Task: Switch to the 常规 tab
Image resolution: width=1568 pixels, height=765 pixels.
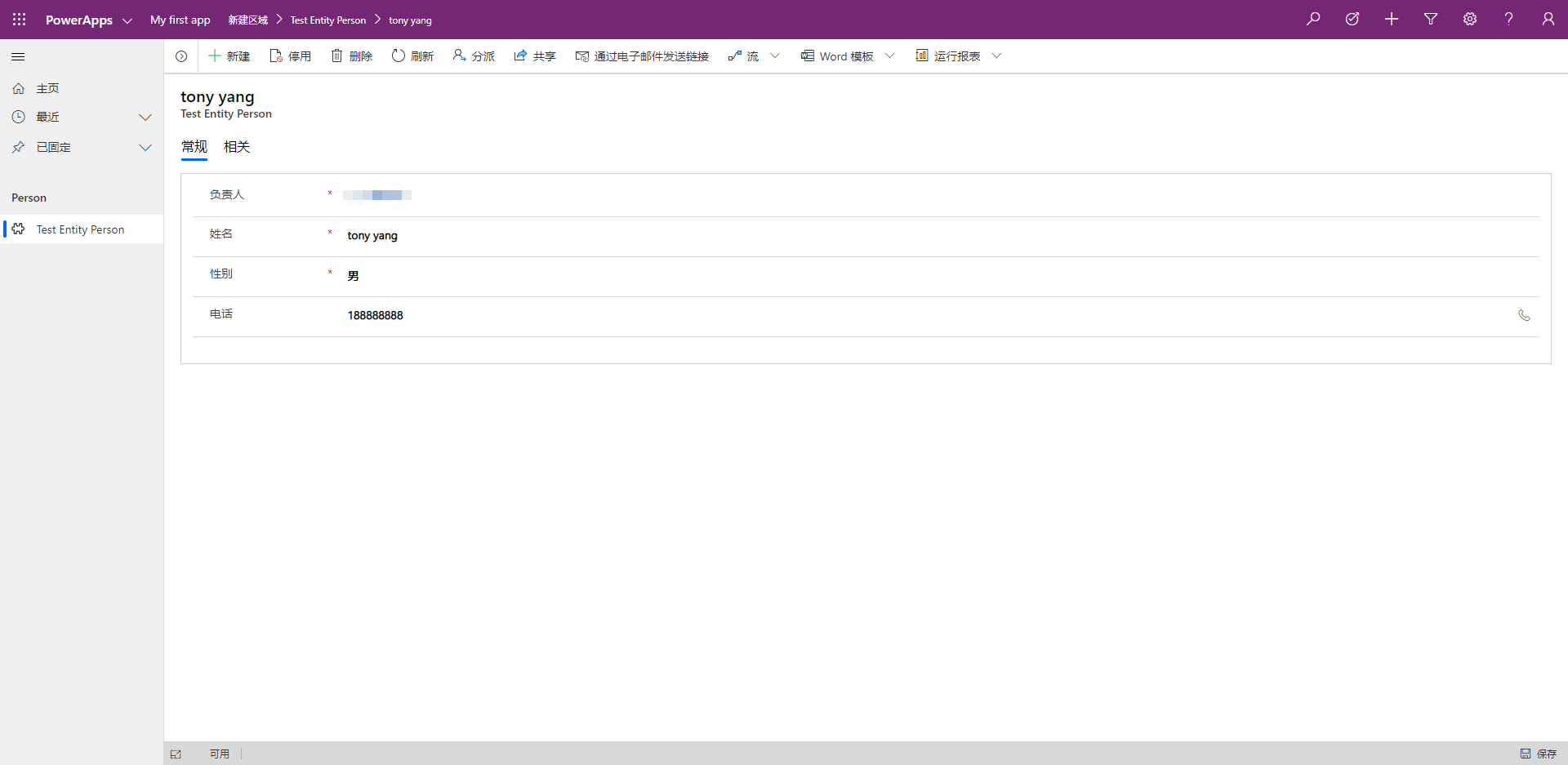Action: [x=194, y=147]
